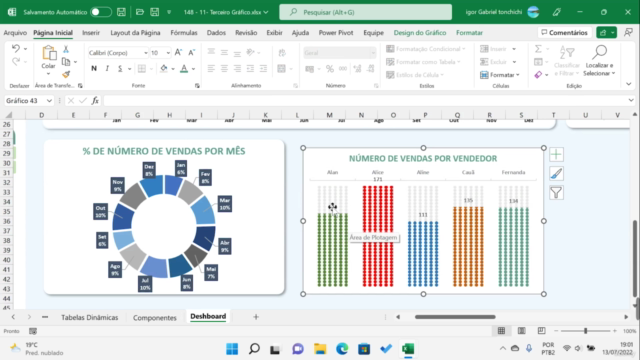Click the Normal view icon in status bar

(x=501, y=331)
